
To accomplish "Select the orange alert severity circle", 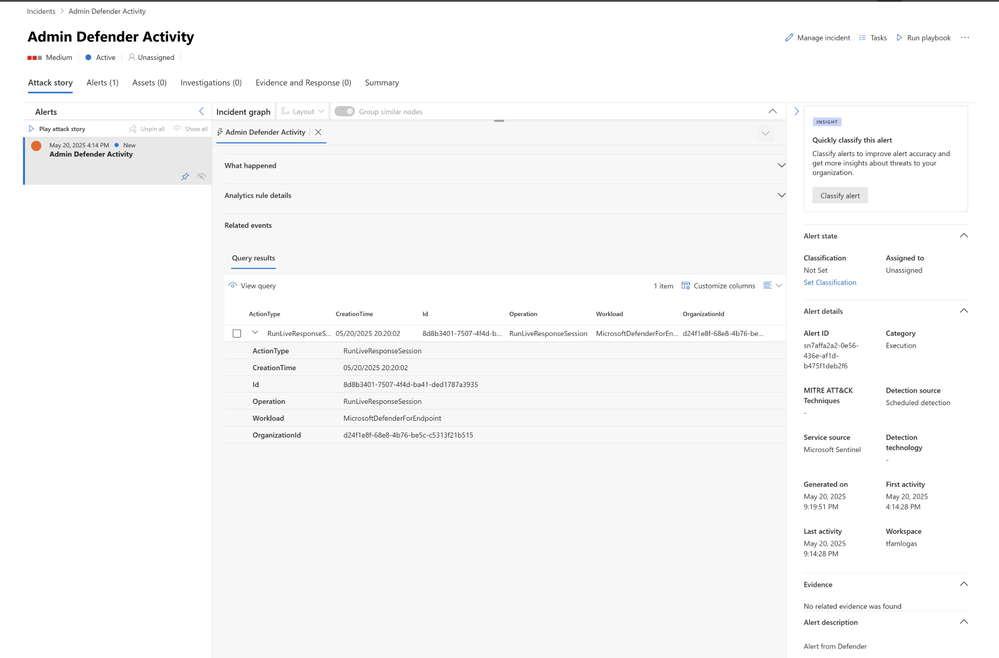I will [x=36, y=146].
